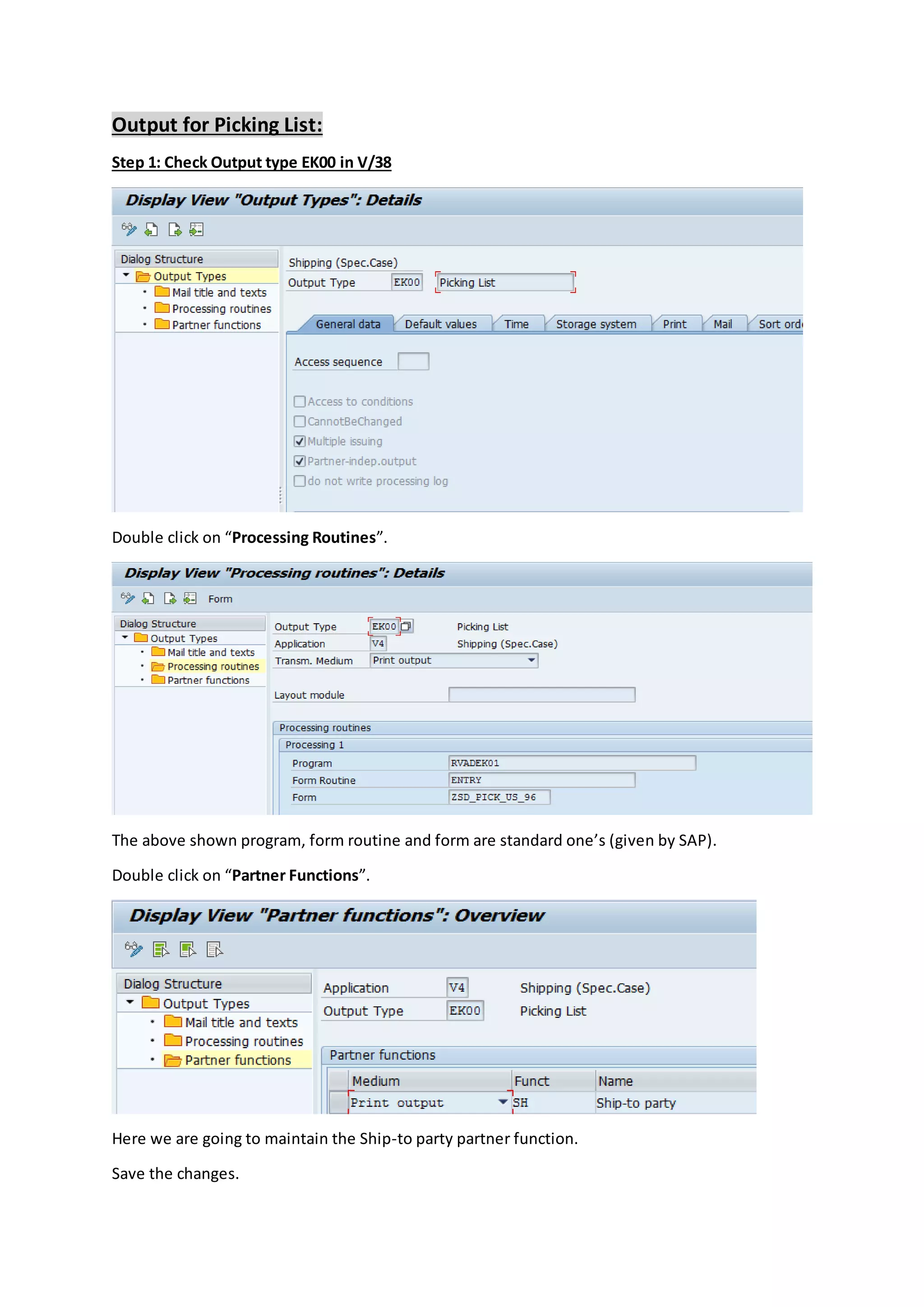Toggle the Multiple issuing checkbox

[x=300, y=441]
